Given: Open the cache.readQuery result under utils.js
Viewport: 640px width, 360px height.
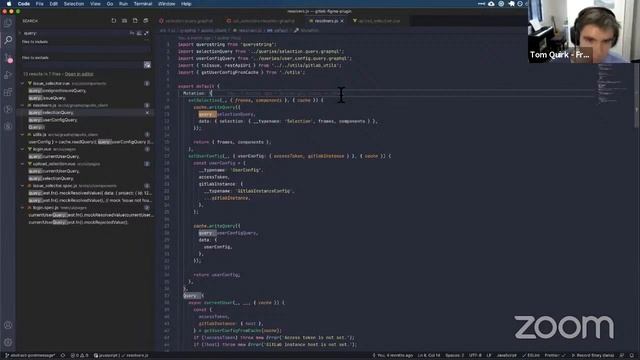Looking at the screenshot, I should pyautogui.click(x=91, y=142).
